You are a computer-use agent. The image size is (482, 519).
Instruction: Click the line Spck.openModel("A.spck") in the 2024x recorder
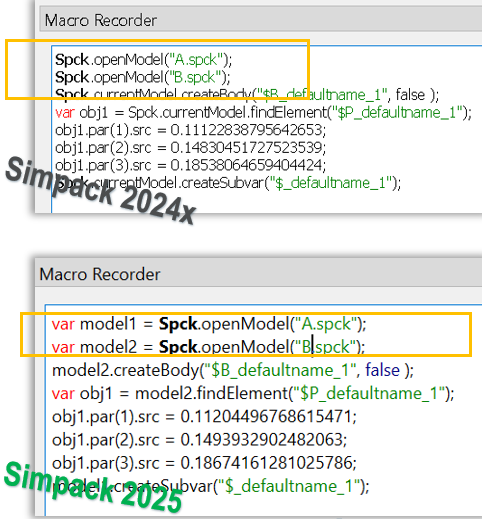143,60
